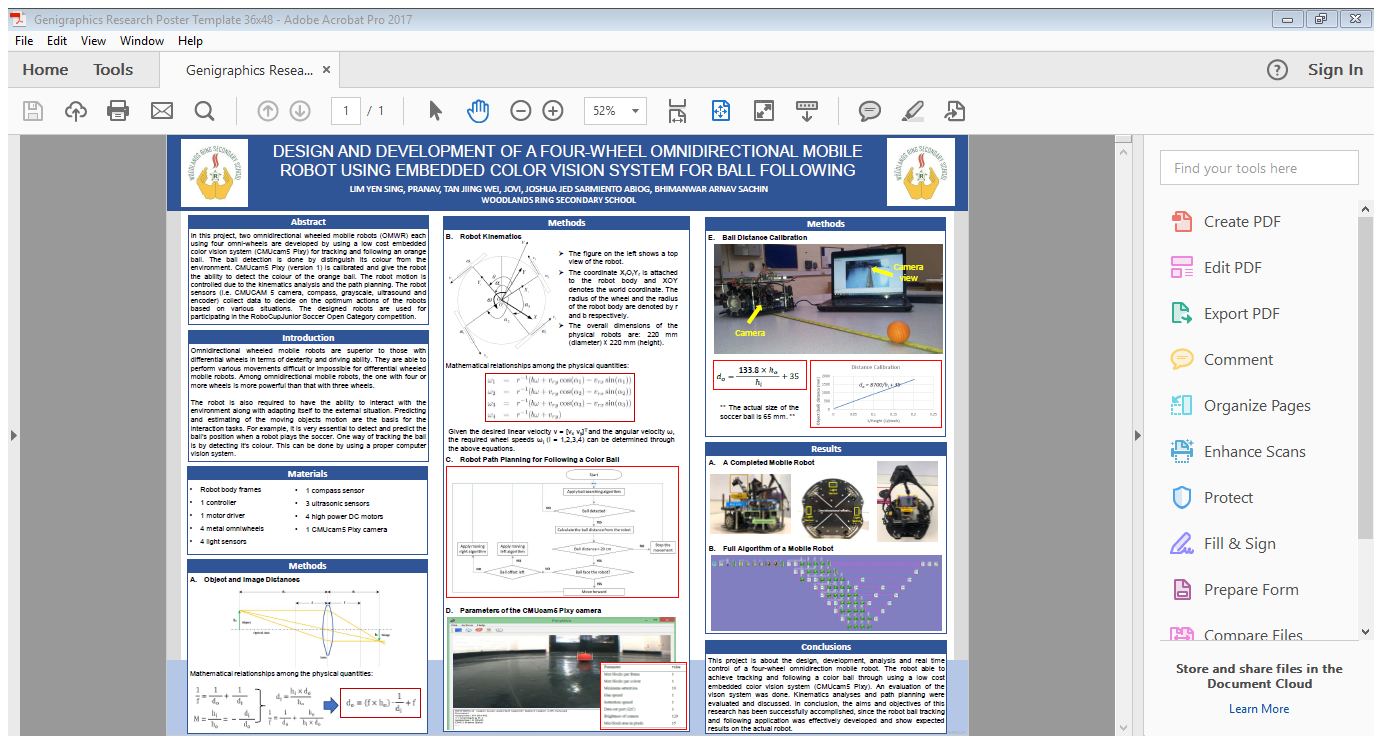The width and height of the screenshot is (1382, 744).
Task: Add a sticky note comment
Action: coord(870,111)
